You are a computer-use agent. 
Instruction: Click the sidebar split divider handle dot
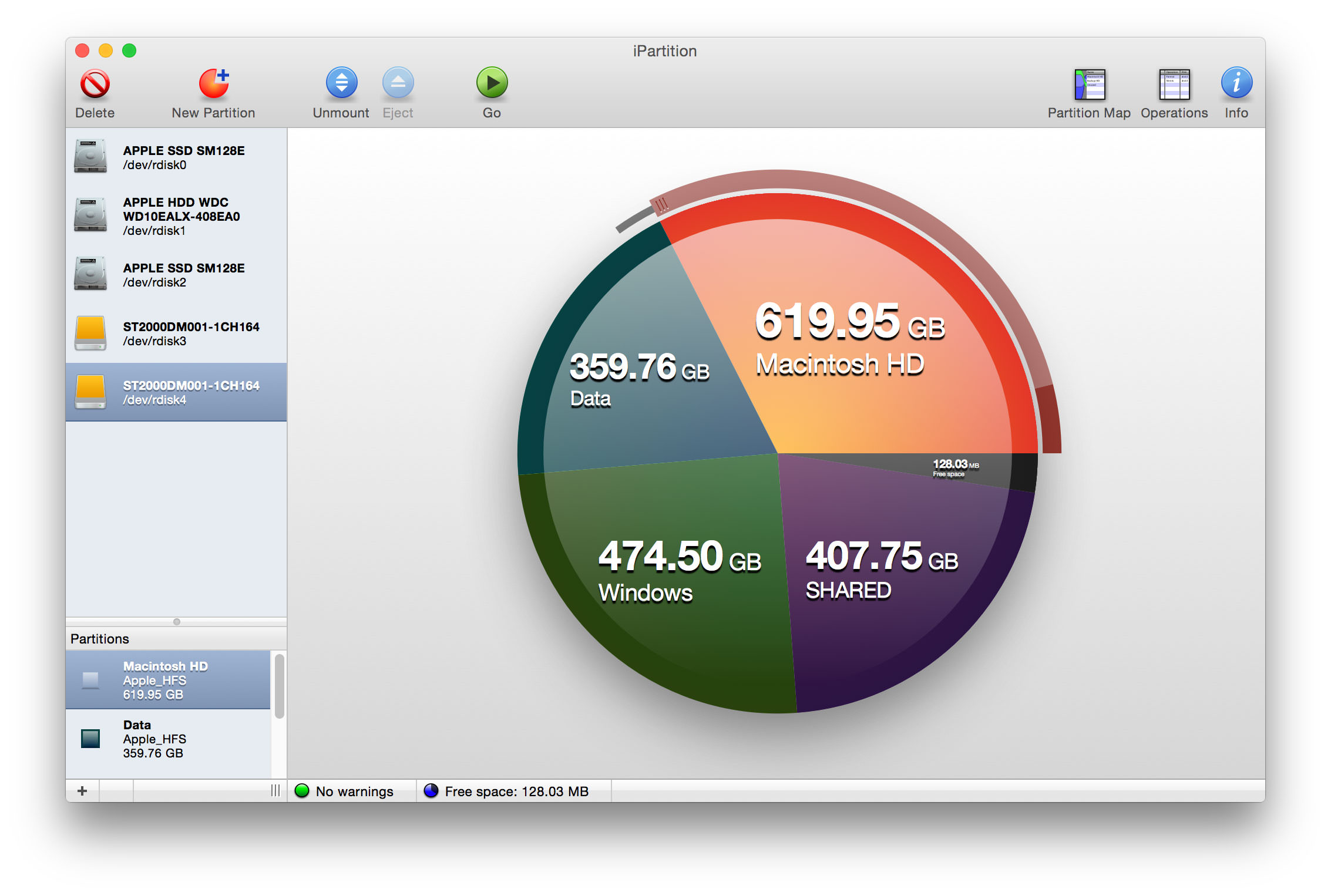(x=177, y=622)
